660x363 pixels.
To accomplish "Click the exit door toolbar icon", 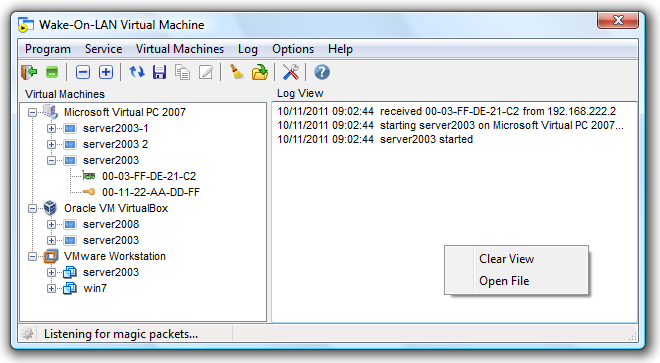I will coord(29,72).
